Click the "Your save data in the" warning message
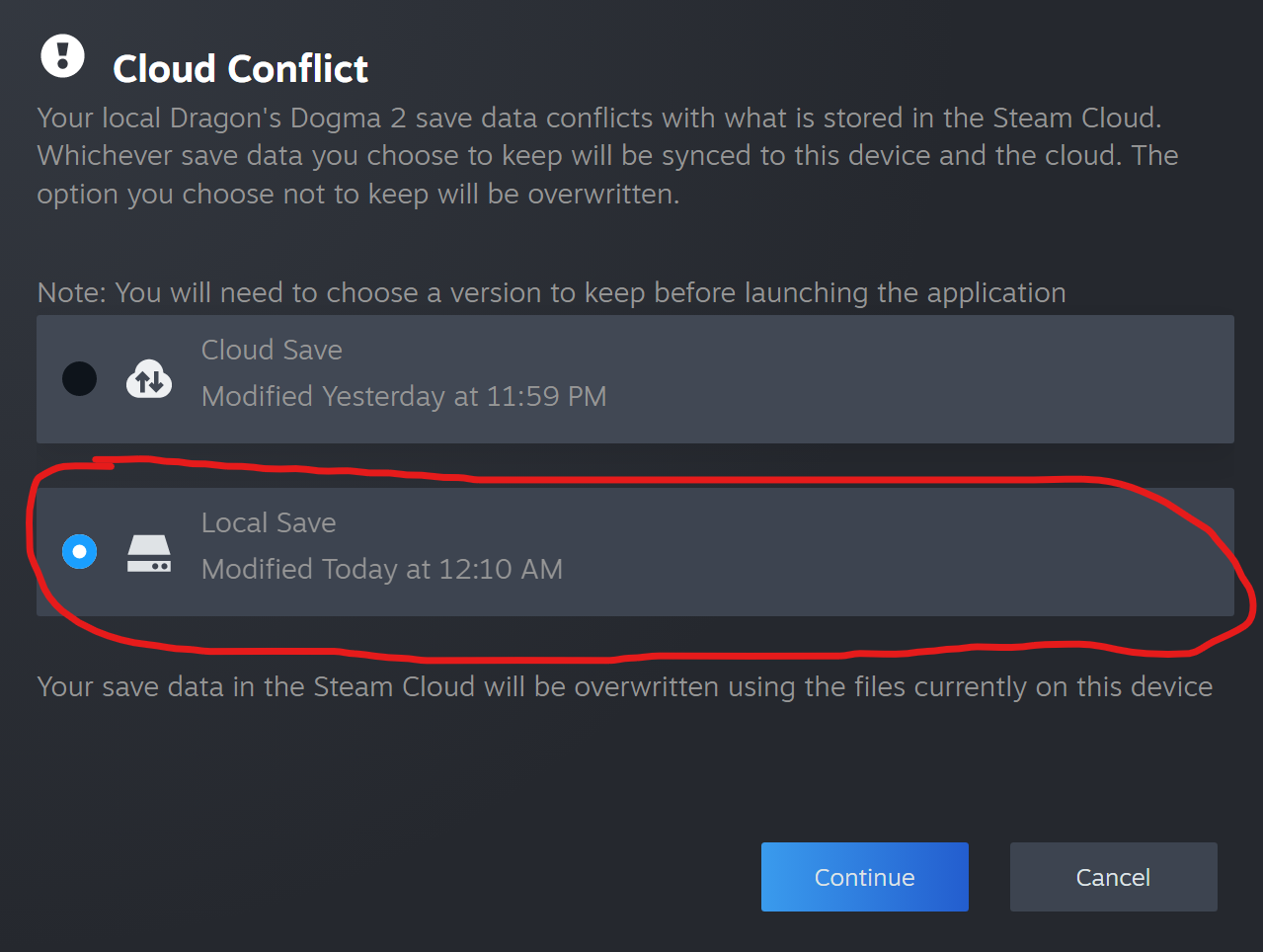The image size is (1263, 952). tap(624, 687)
